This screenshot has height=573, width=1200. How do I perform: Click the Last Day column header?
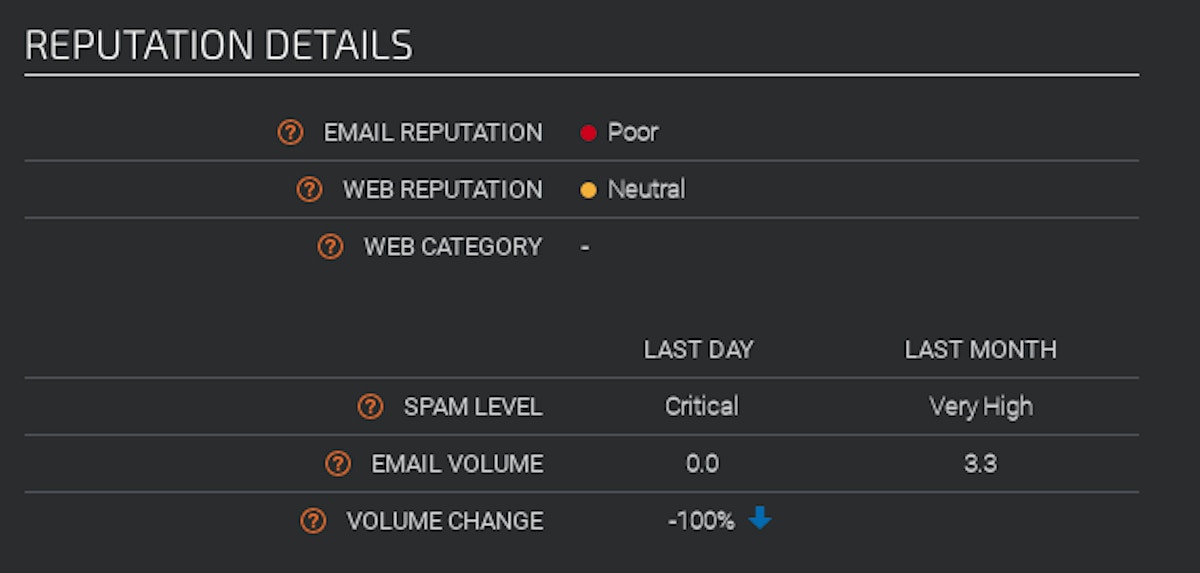point(698,350)
